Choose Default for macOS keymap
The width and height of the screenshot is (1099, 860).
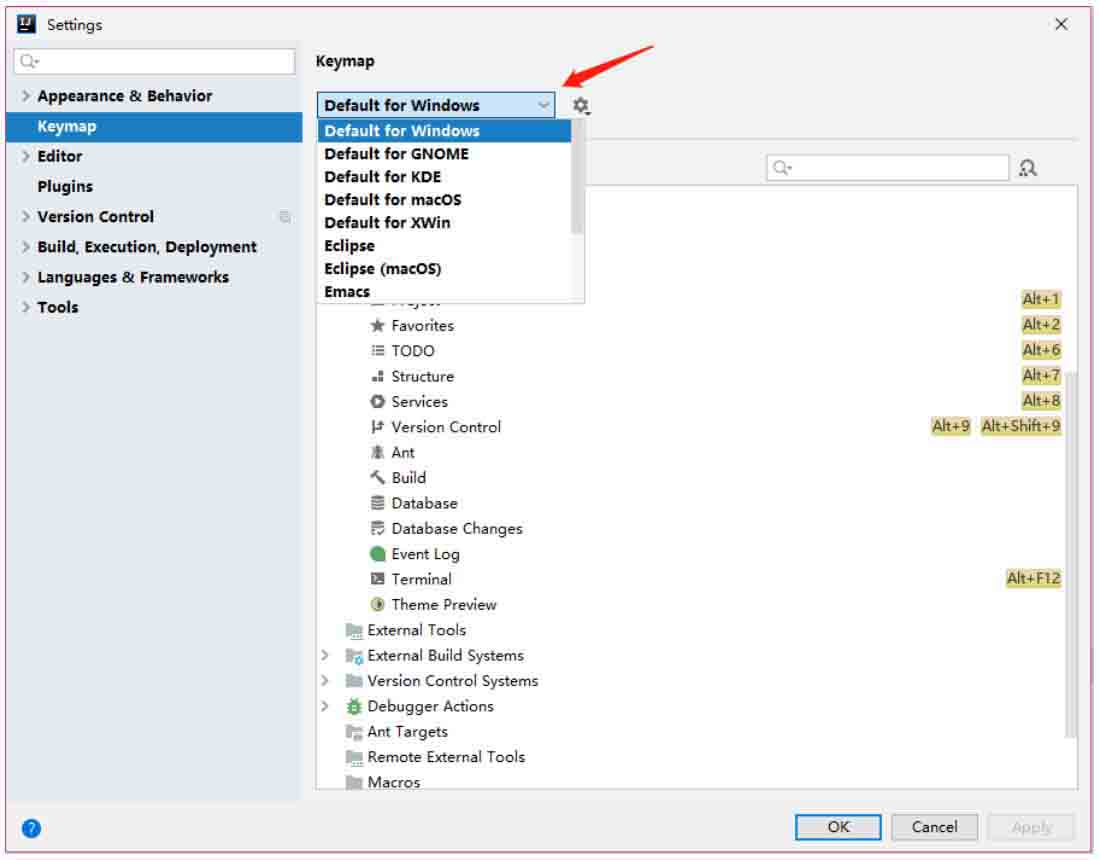pyautogui.click(x=444, y=200)
